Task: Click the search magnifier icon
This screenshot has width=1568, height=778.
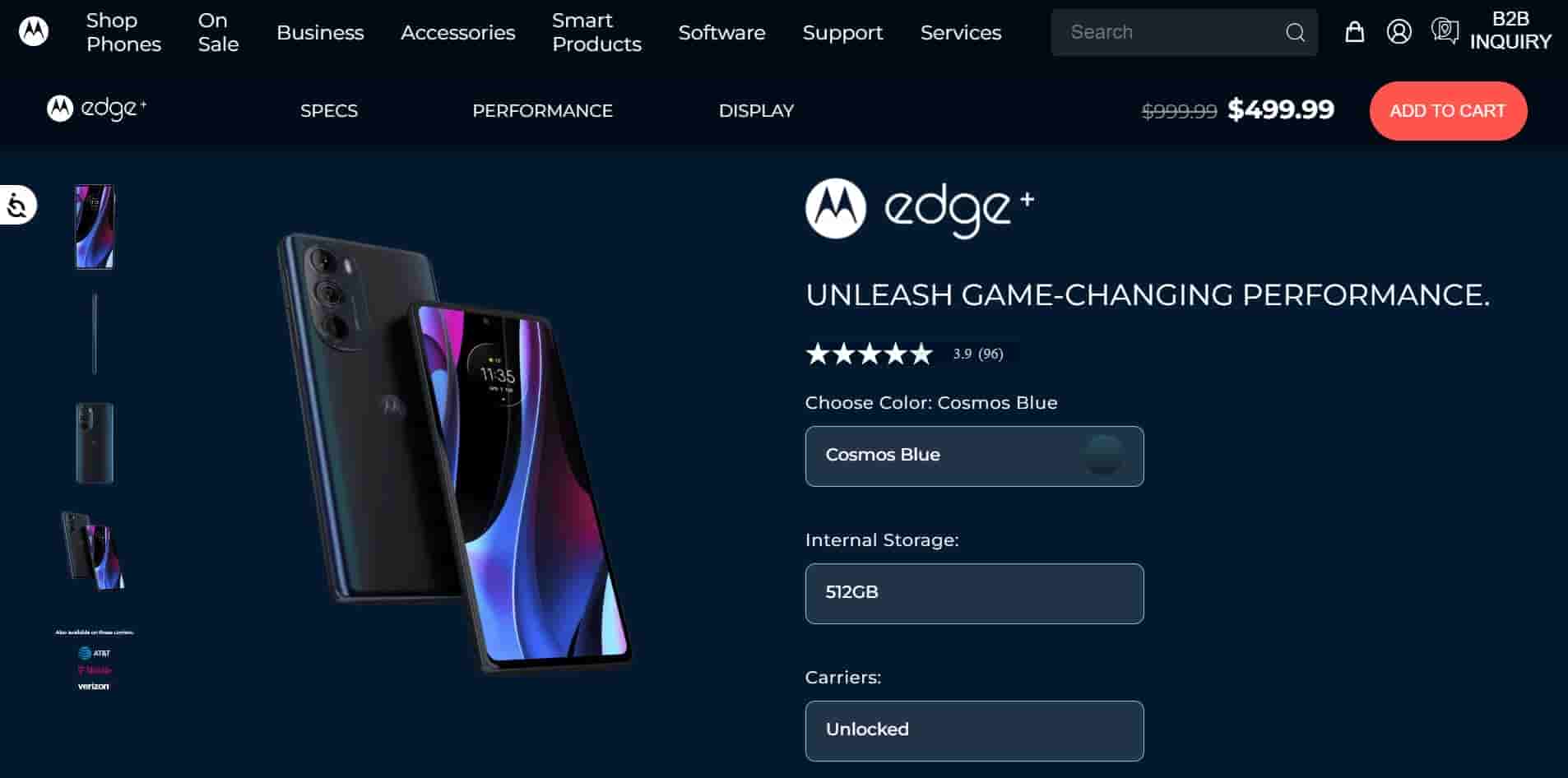Action: 1295,32
